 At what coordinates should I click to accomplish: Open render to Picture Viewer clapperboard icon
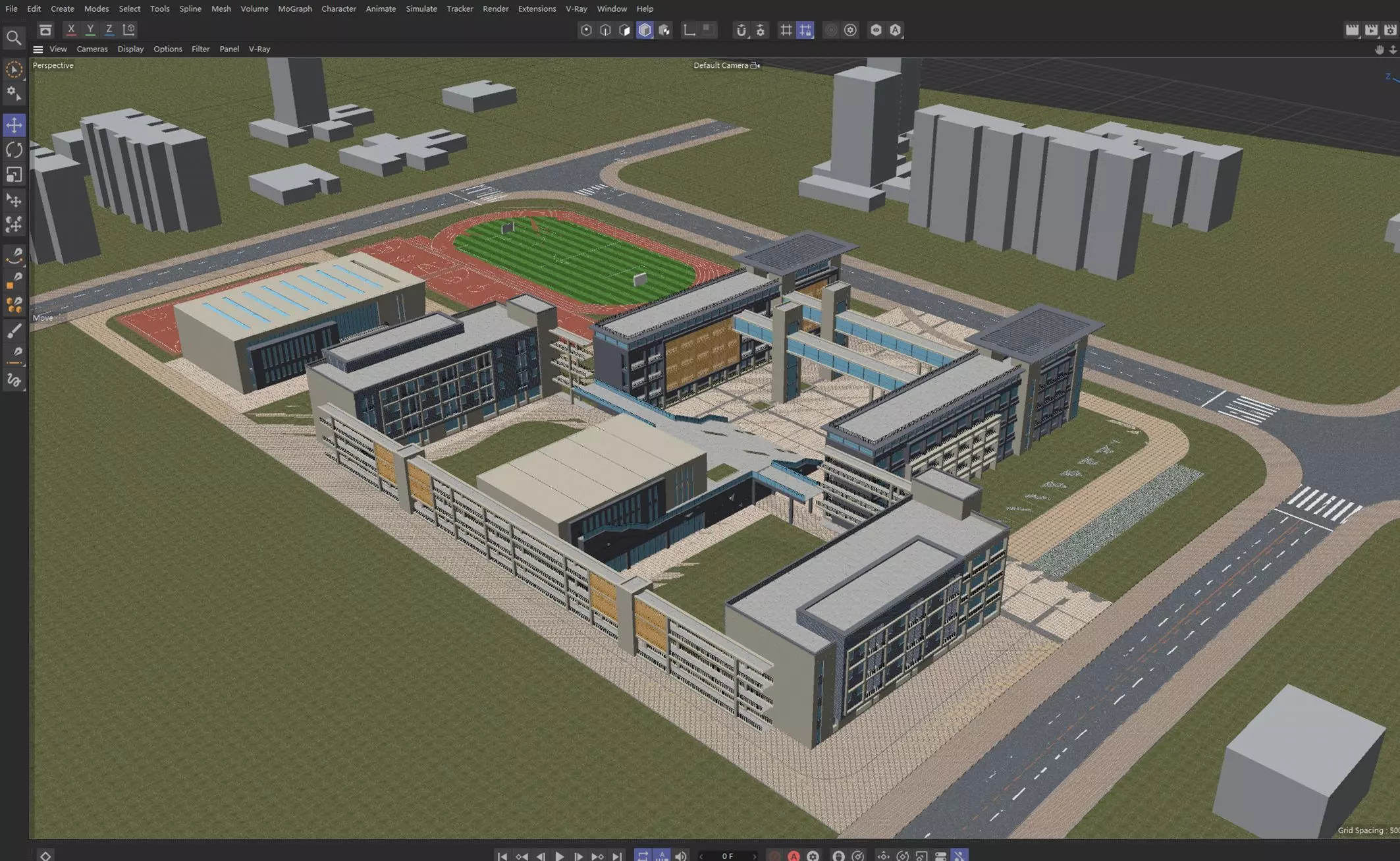pos(1371,30)
